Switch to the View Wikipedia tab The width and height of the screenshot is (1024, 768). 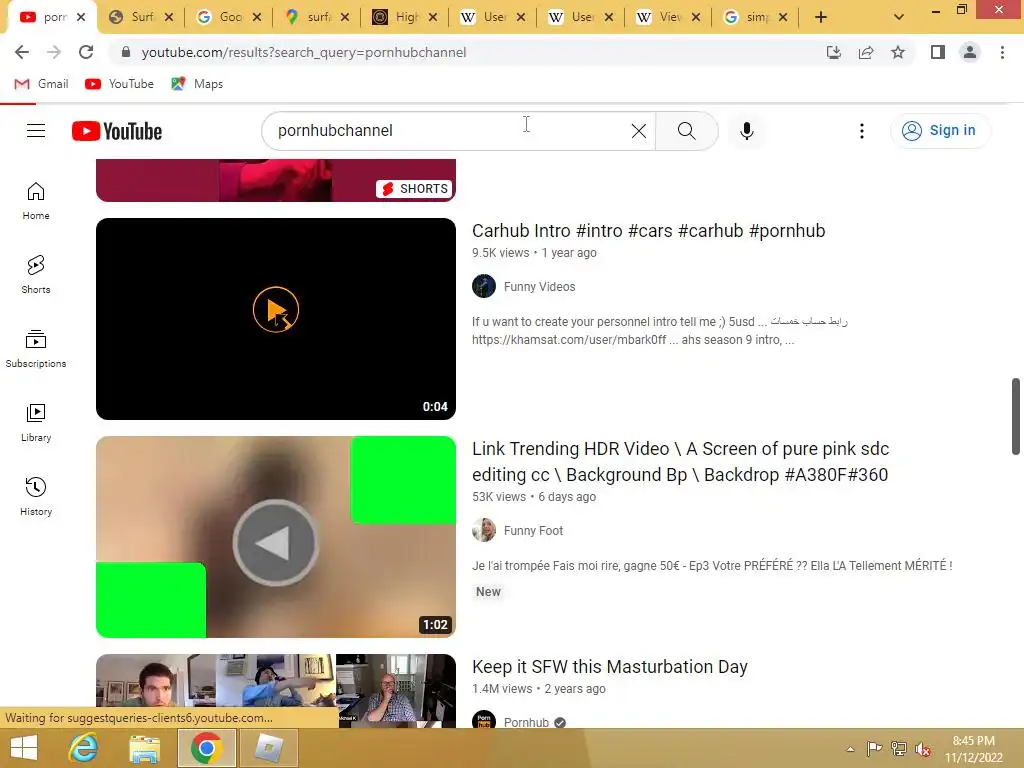point(670,17)
